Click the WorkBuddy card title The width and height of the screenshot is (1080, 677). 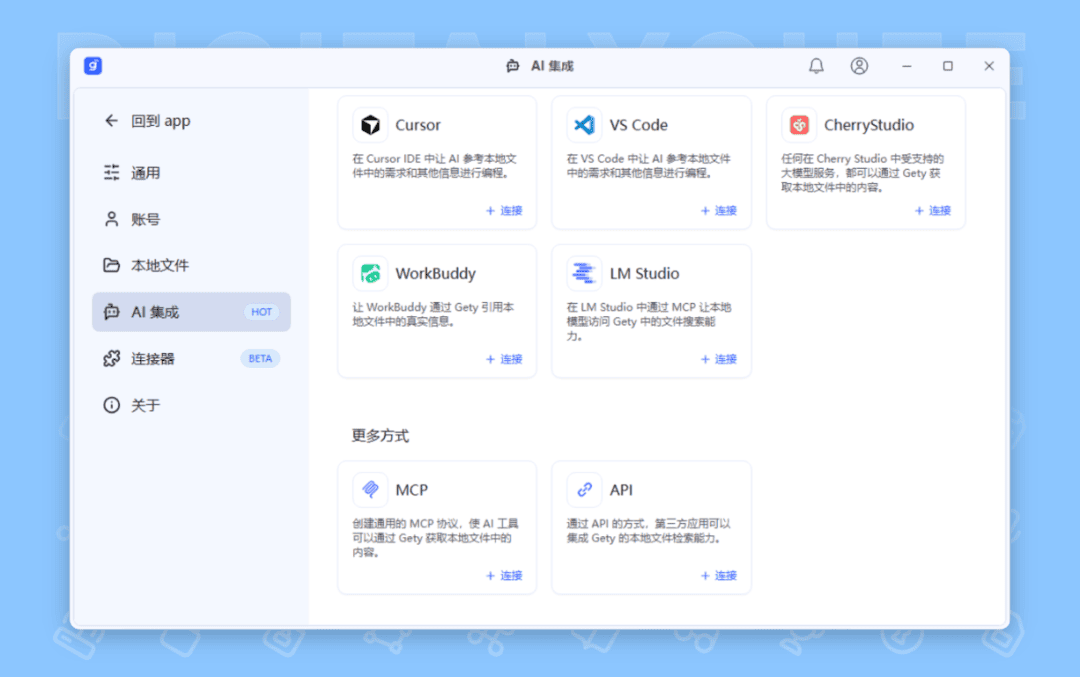[435, 273]
